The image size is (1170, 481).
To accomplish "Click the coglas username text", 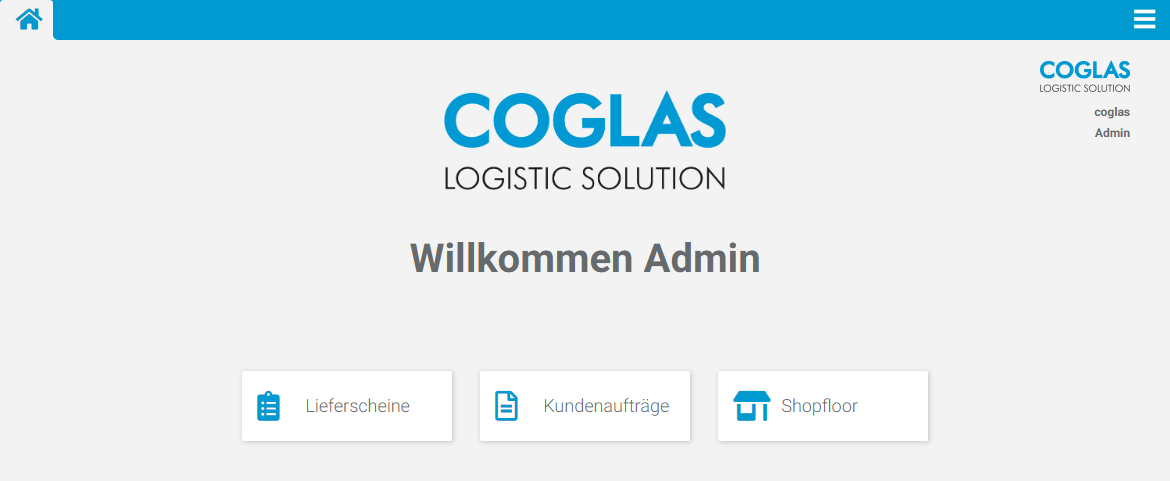I will pos(1112,113).
